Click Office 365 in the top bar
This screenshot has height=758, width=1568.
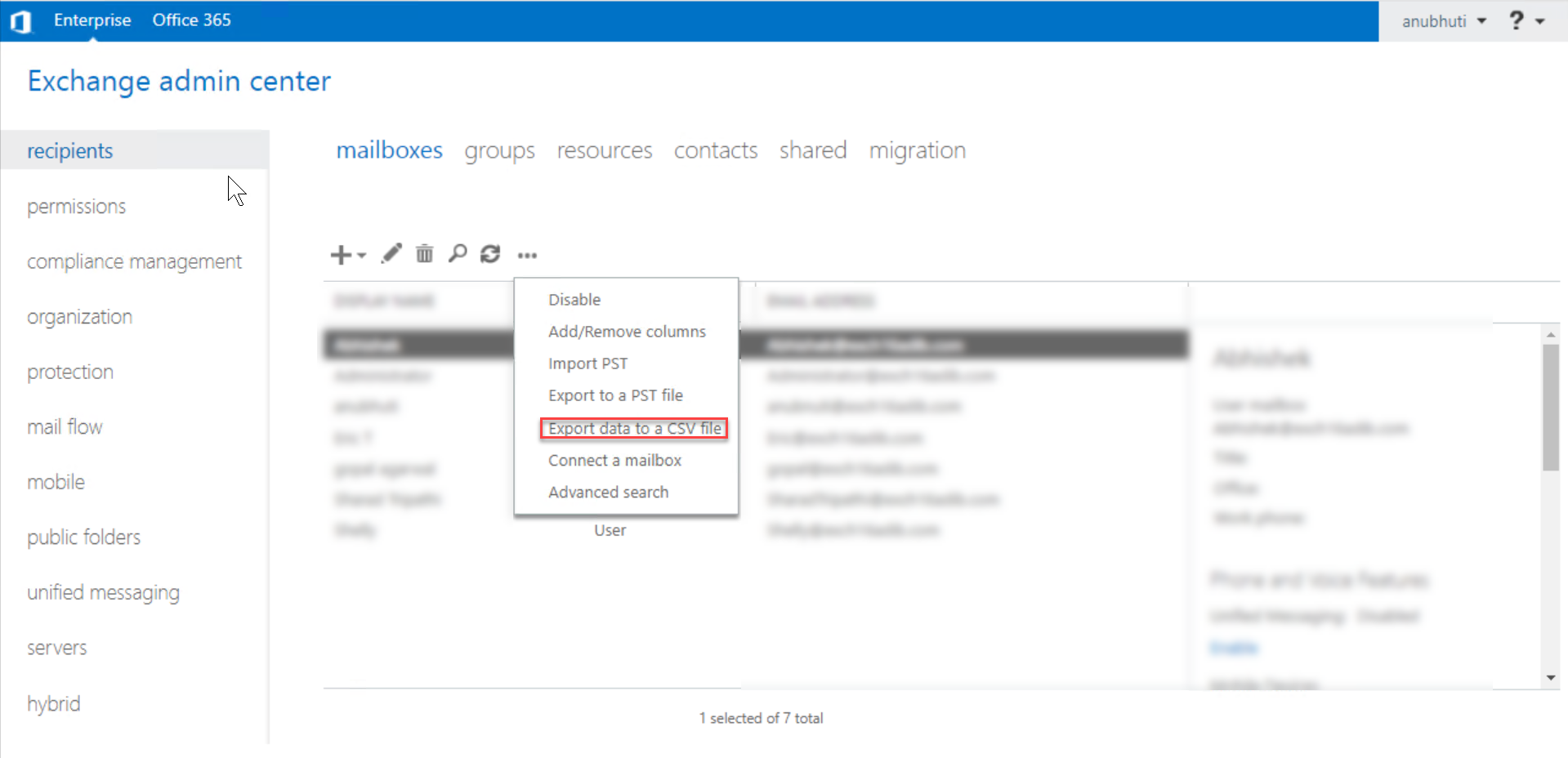[x=191, y=20]
